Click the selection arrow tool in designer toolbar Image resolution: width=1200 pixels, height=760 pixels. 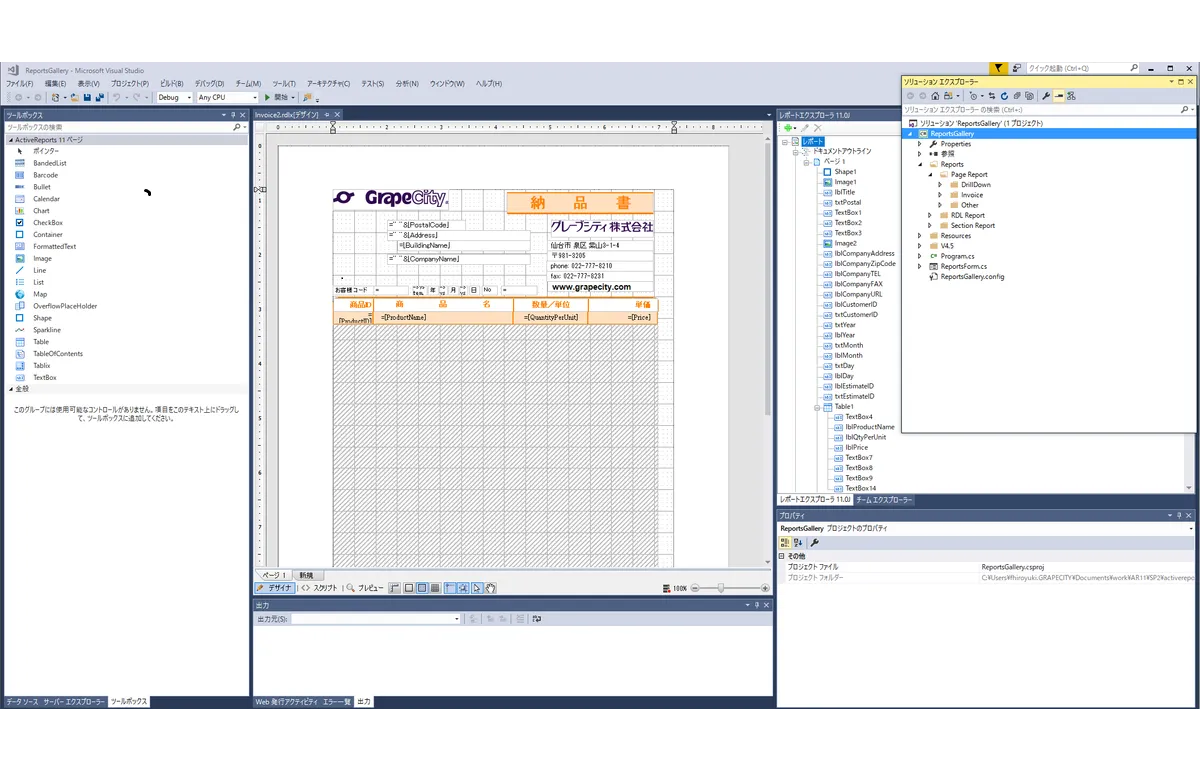[x=476, y=588]
